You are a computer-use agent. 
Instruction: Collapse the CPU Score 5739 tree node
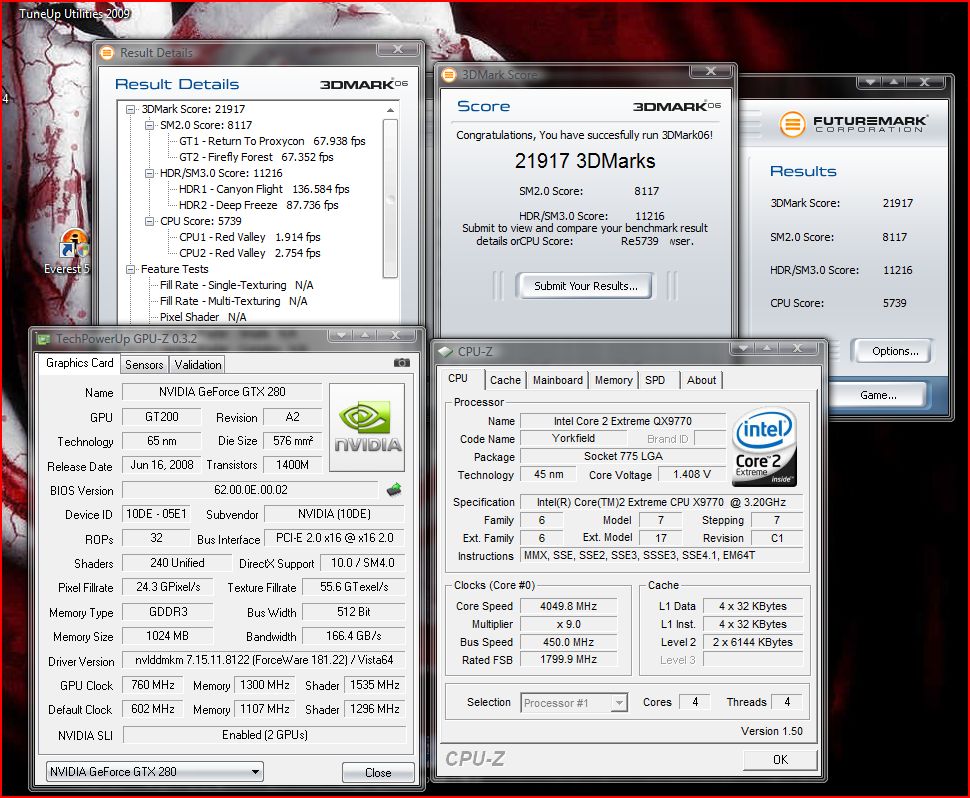(149, 221)
